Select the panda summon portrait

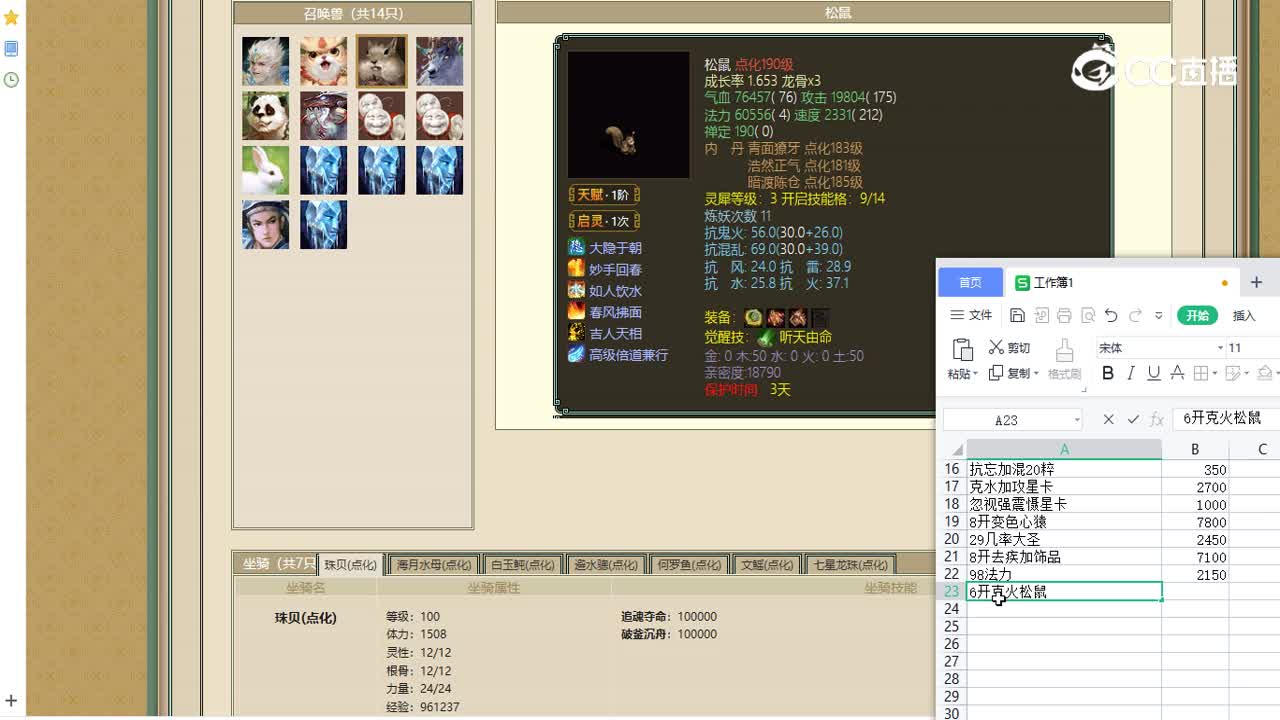click(265, 116)
